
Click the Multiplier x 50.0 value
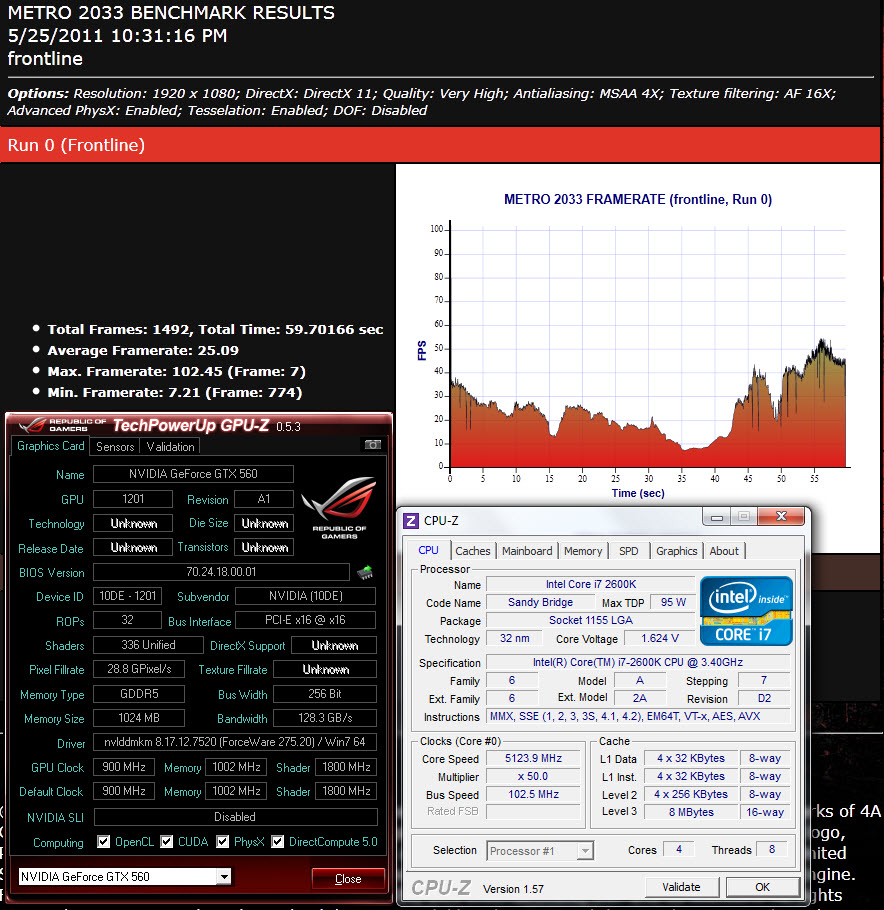[x=533, y=776]
